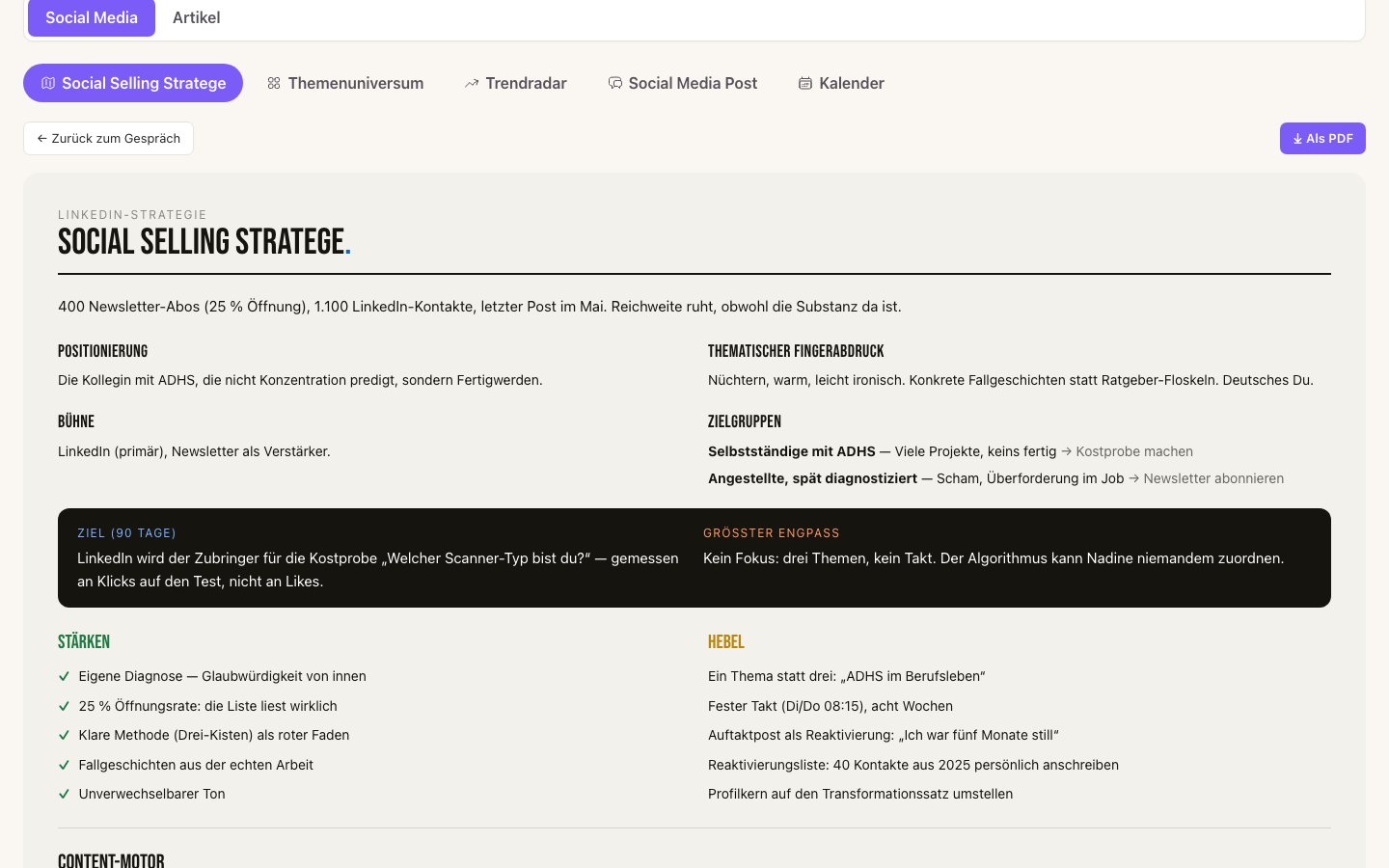Click the ZIEL (90 TAGE) label

[126, 533]
